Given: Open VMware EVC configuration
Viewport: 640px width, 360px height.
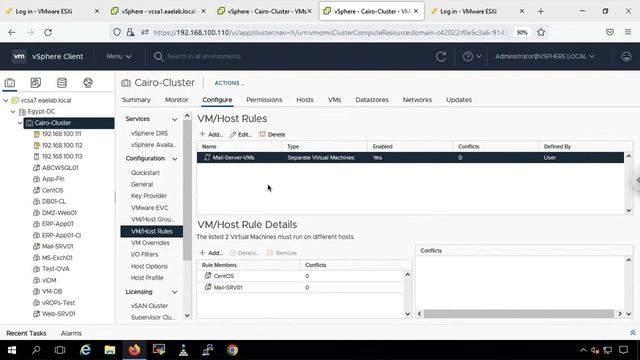Looking at the screenshot, I should [x=149, y=208].
